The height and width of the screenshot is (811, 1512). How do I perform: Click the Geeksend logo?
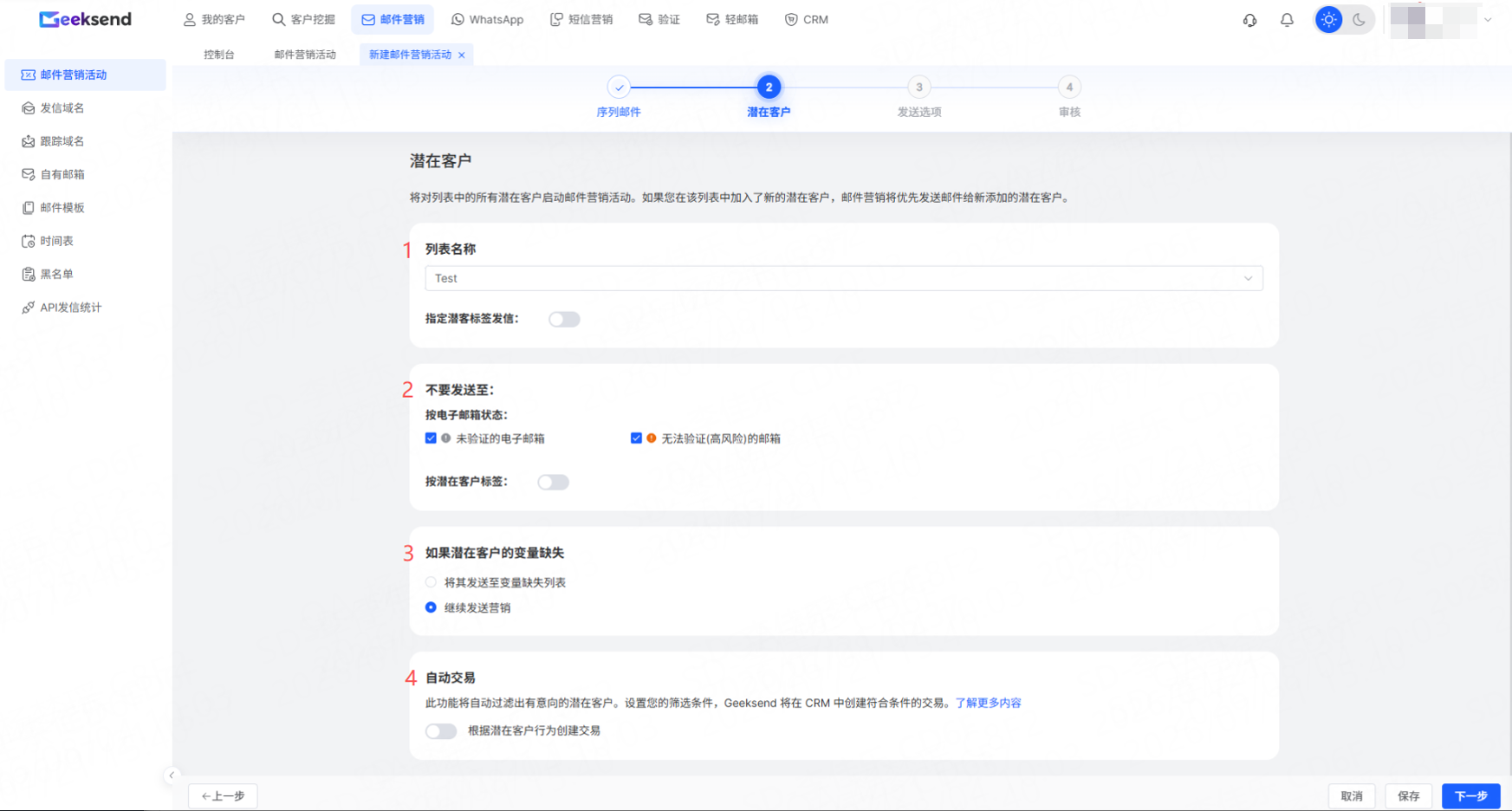pyautogui.click(x=85, y=19)
